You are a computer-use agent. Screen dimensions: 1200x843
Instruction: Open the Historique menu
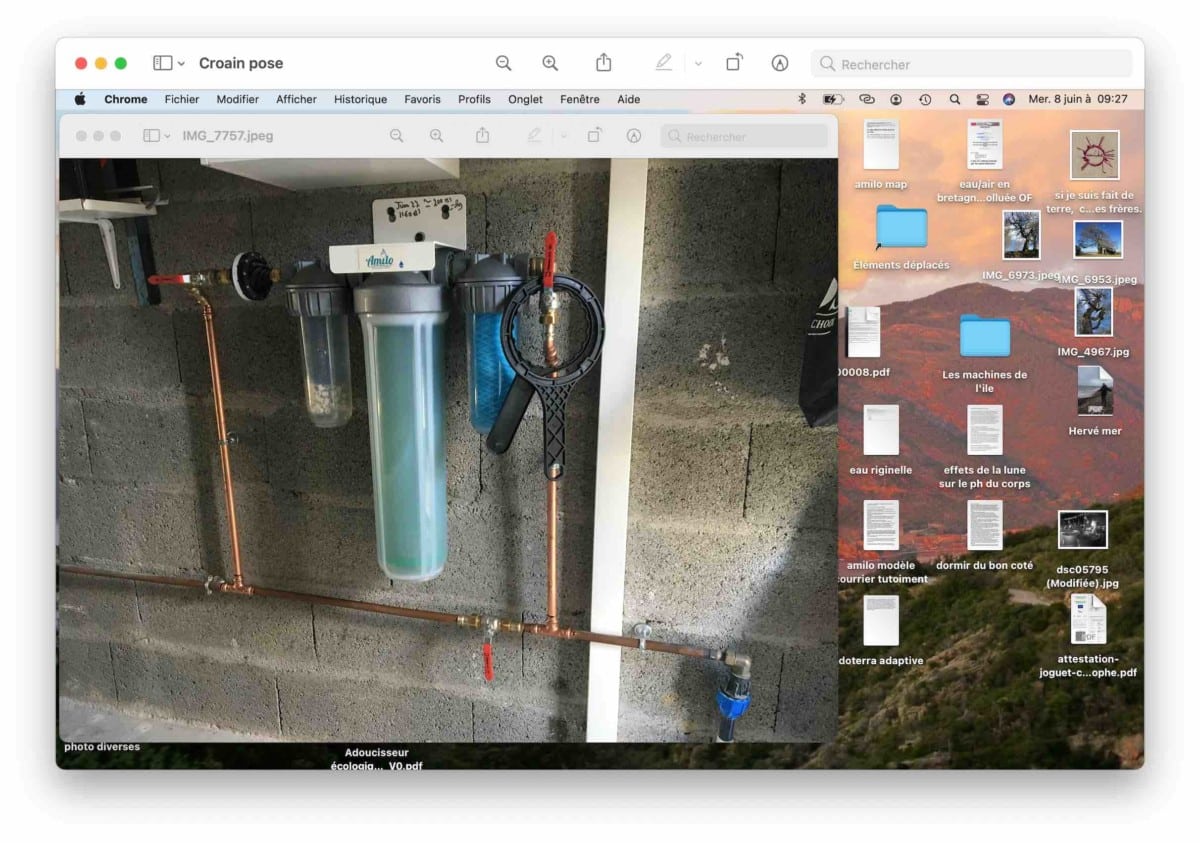(x=361, y=99)
